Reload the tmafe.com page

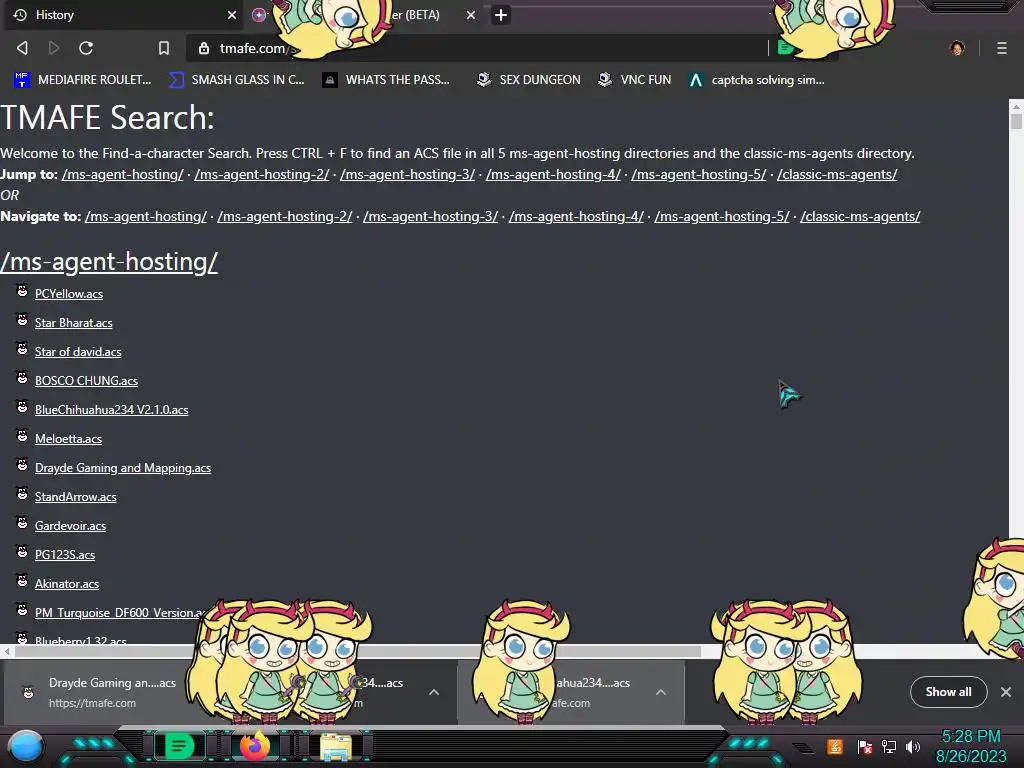pos(86,48)
